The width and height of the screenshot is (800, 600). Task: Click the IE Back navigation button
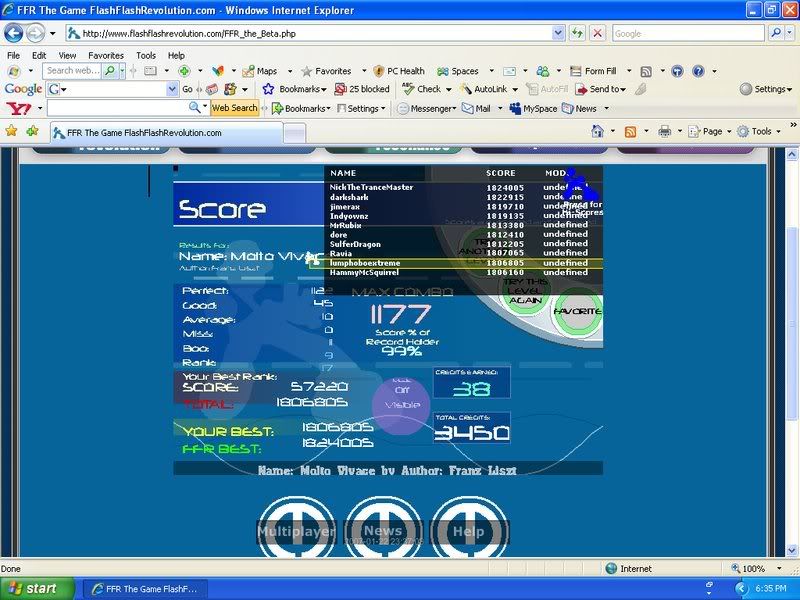tap(14, 33)
